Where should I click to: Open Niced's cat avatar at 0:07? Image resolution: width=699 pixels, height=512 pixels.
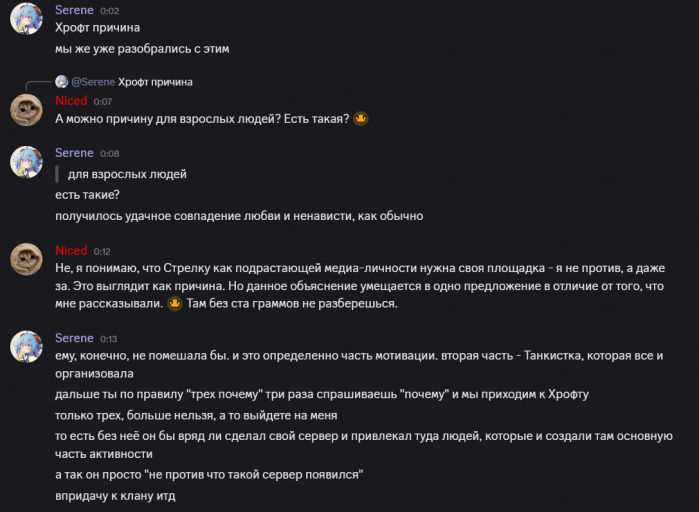click(26, 110)
